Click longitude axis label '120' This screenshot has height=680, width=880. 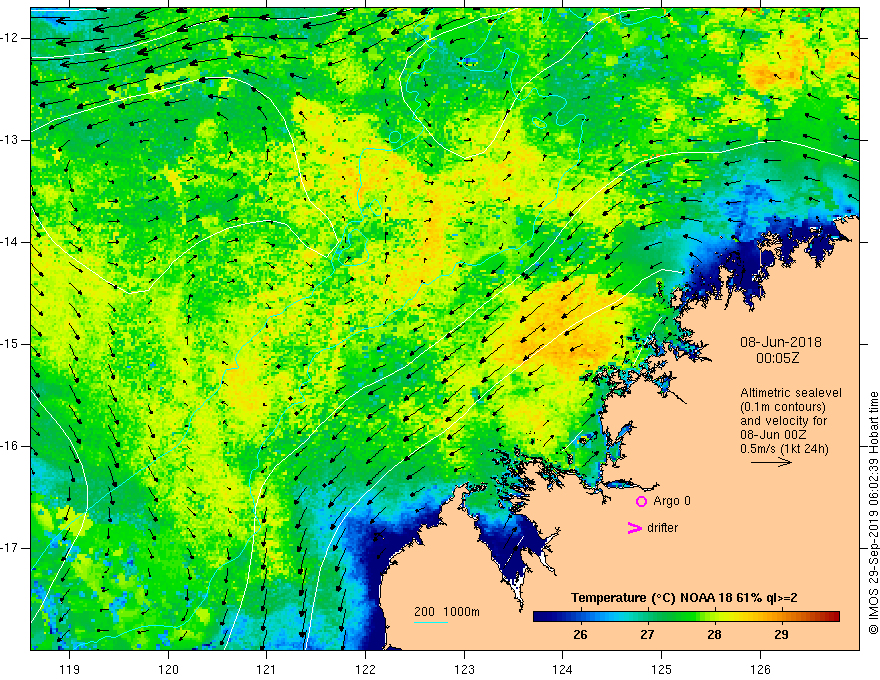pos(168,669)
